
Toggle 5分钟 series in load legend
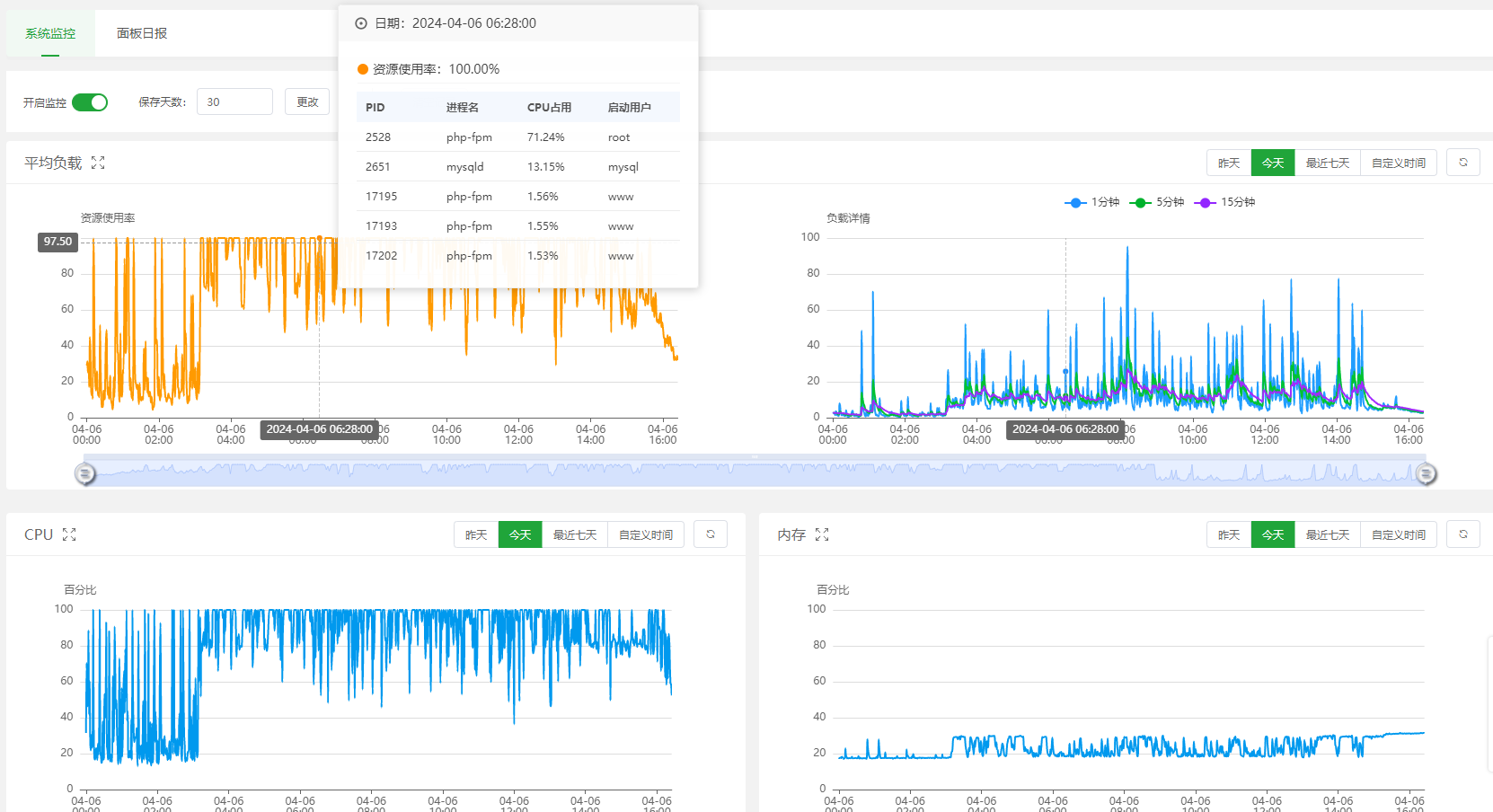pyautogui.click(x=1157, y=202)
